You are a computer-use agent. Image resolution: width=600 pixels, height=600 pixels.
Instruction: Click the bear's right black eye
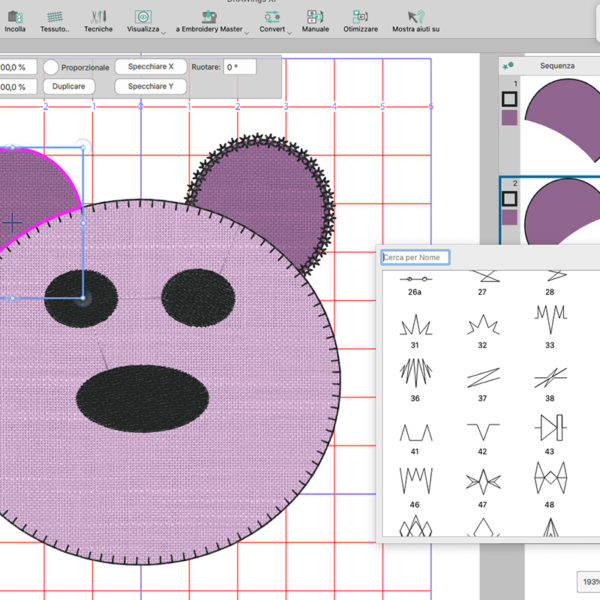pos(198,298)
